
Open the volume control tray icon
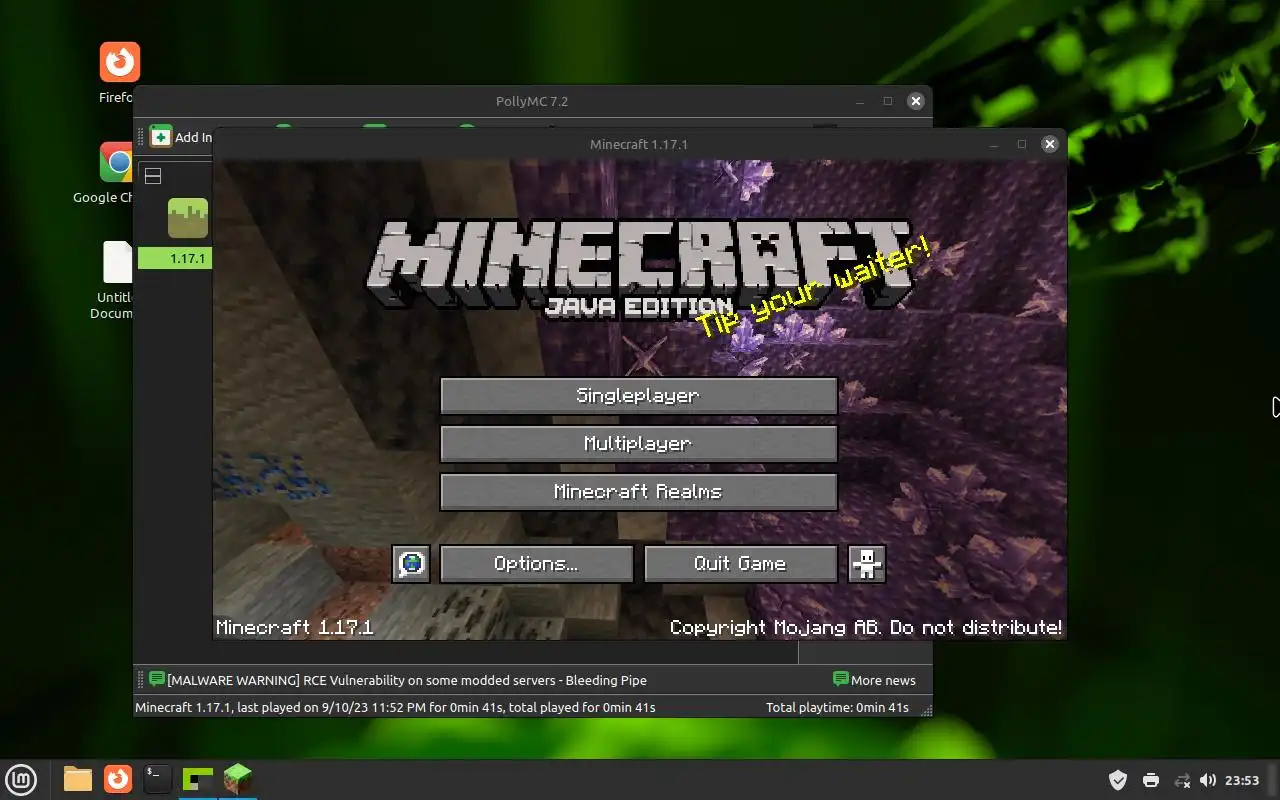click(1208, 780)
